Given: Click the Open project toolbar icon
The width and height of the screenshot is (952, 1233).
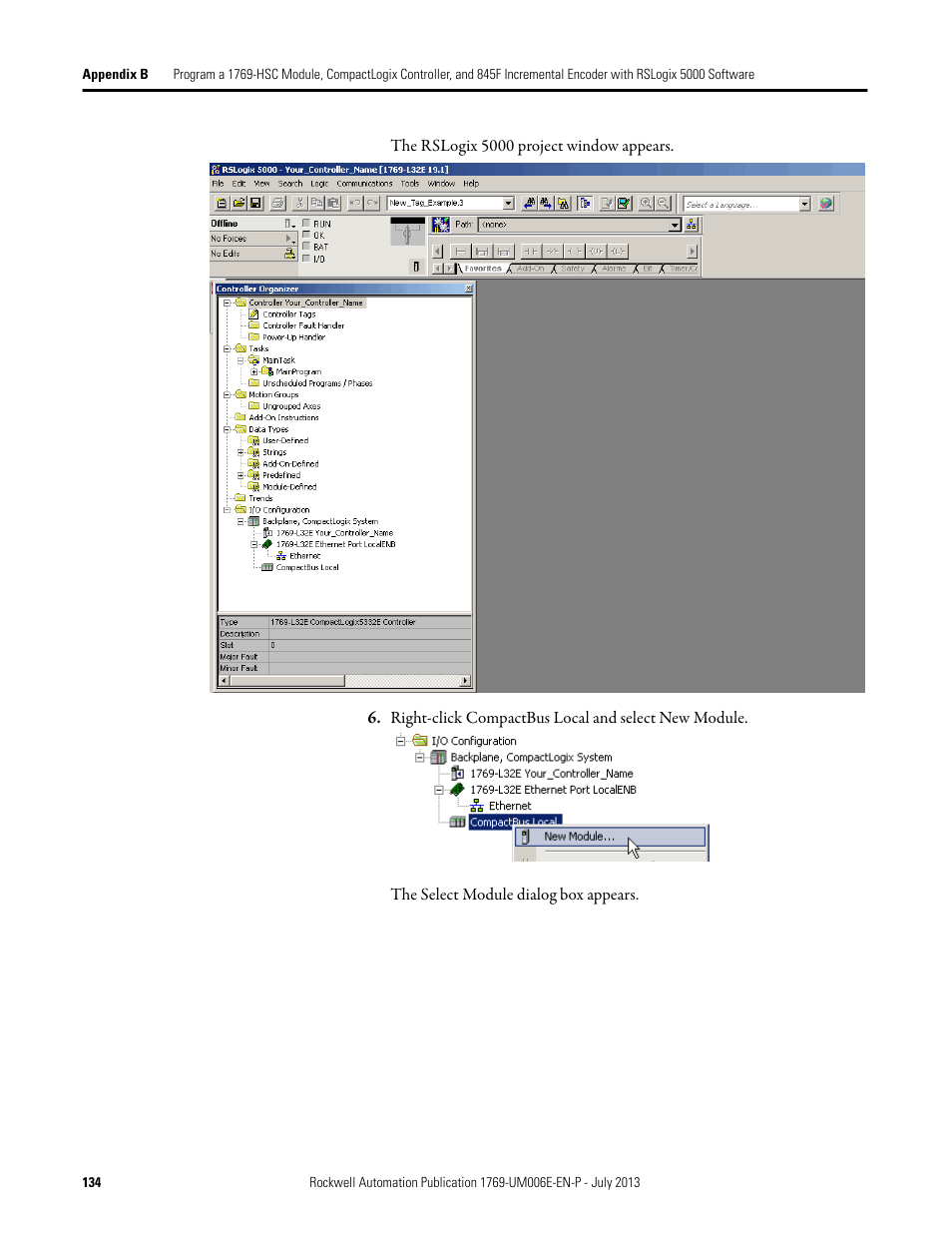Looking at the screenshot, I should pyautogui.click(x=238, y=203).
